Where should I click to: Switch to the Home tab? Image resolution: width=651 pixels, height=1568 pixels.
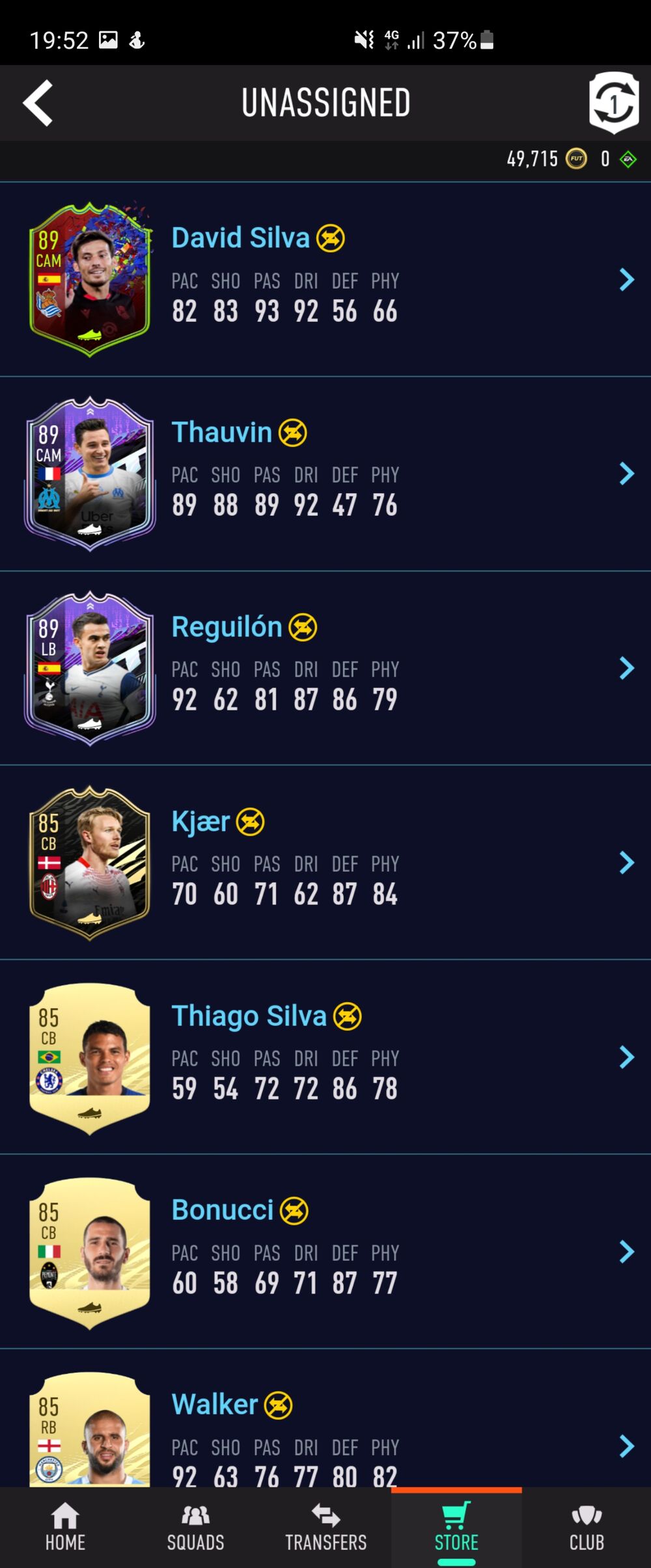65,1527
